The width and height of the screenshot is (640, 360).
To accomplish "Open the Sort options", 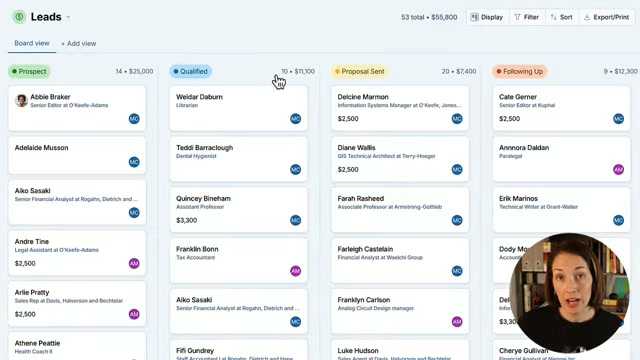I will click(x=562, y=17).
